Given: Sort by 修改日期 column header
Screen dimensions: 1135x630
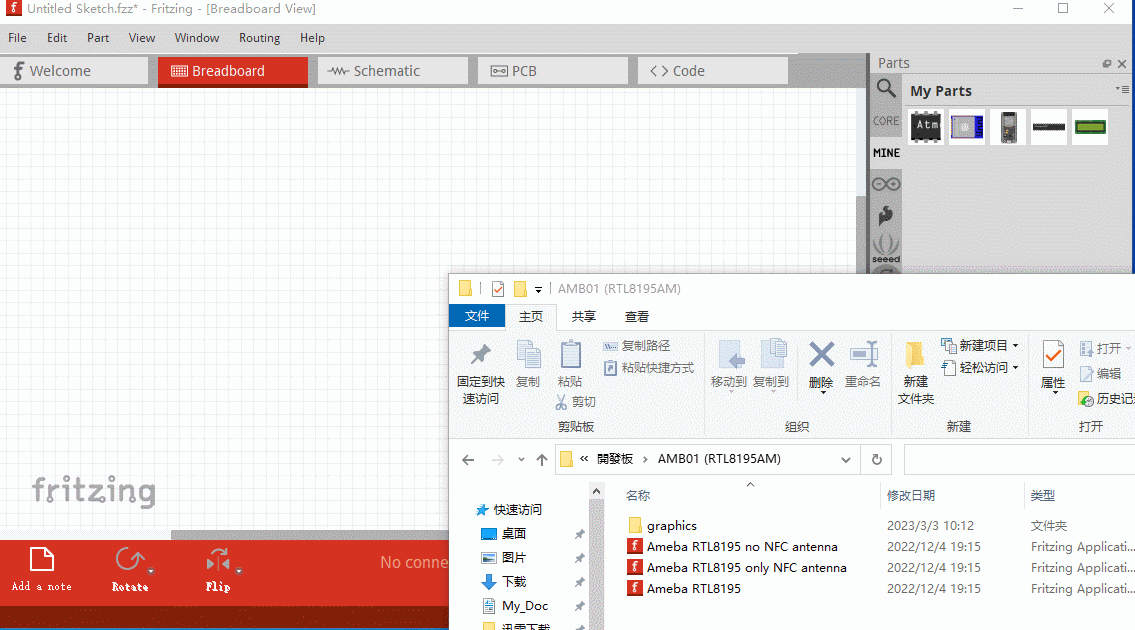Looking at the screenshot, I should pos(911,495).
